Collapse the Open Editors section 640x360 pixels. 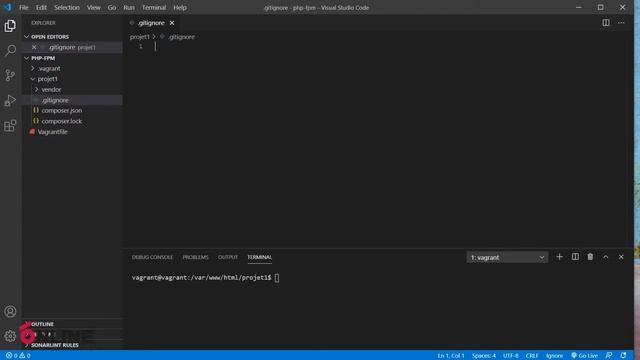(27, 37)
